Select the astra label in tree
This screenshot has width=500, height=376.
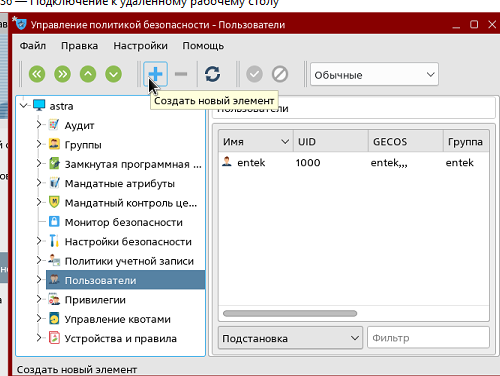[61, 106]
